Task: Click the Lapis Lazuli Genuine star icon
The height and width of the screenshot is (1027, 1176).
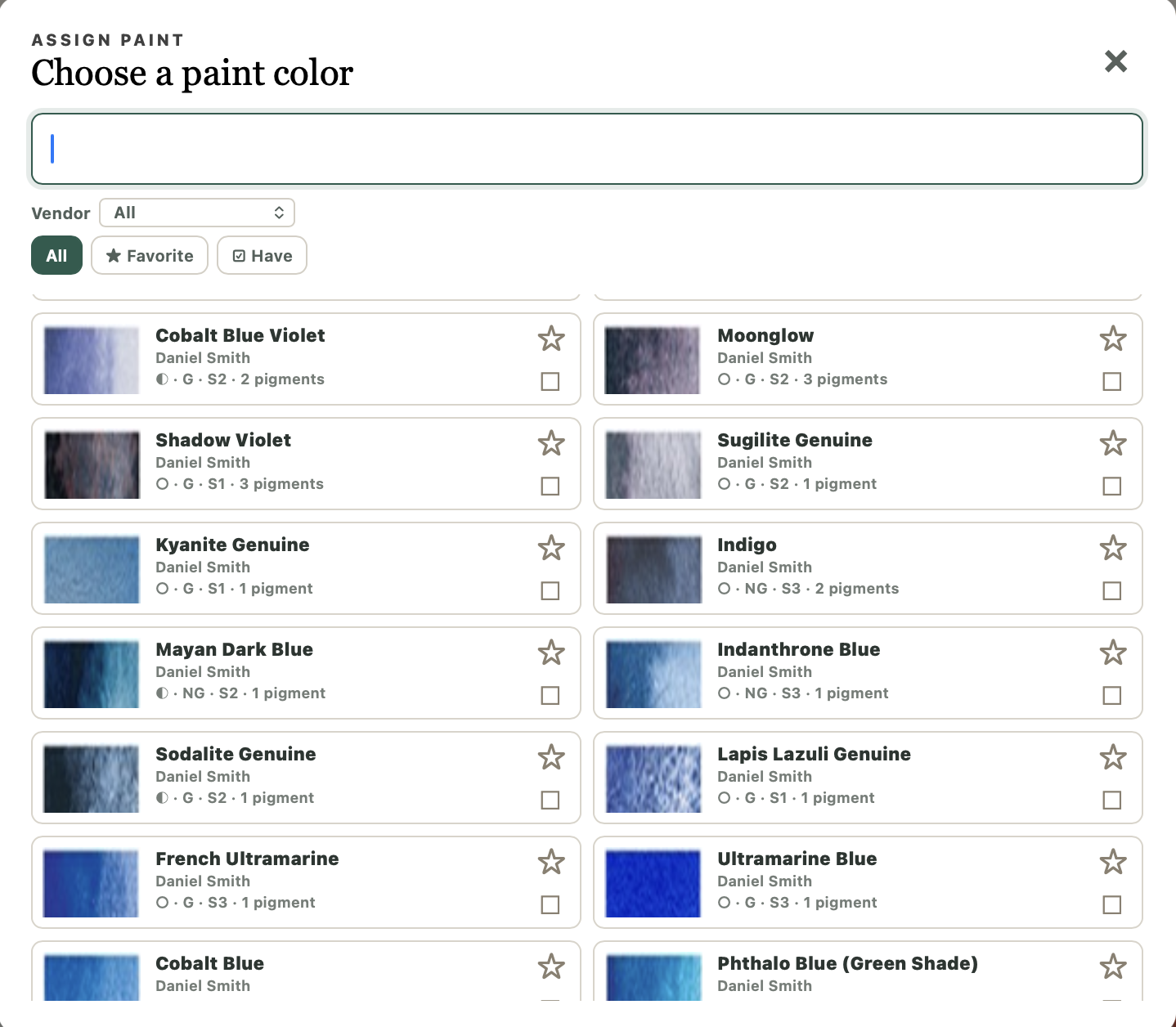Action: click(x=1113, y=757)
